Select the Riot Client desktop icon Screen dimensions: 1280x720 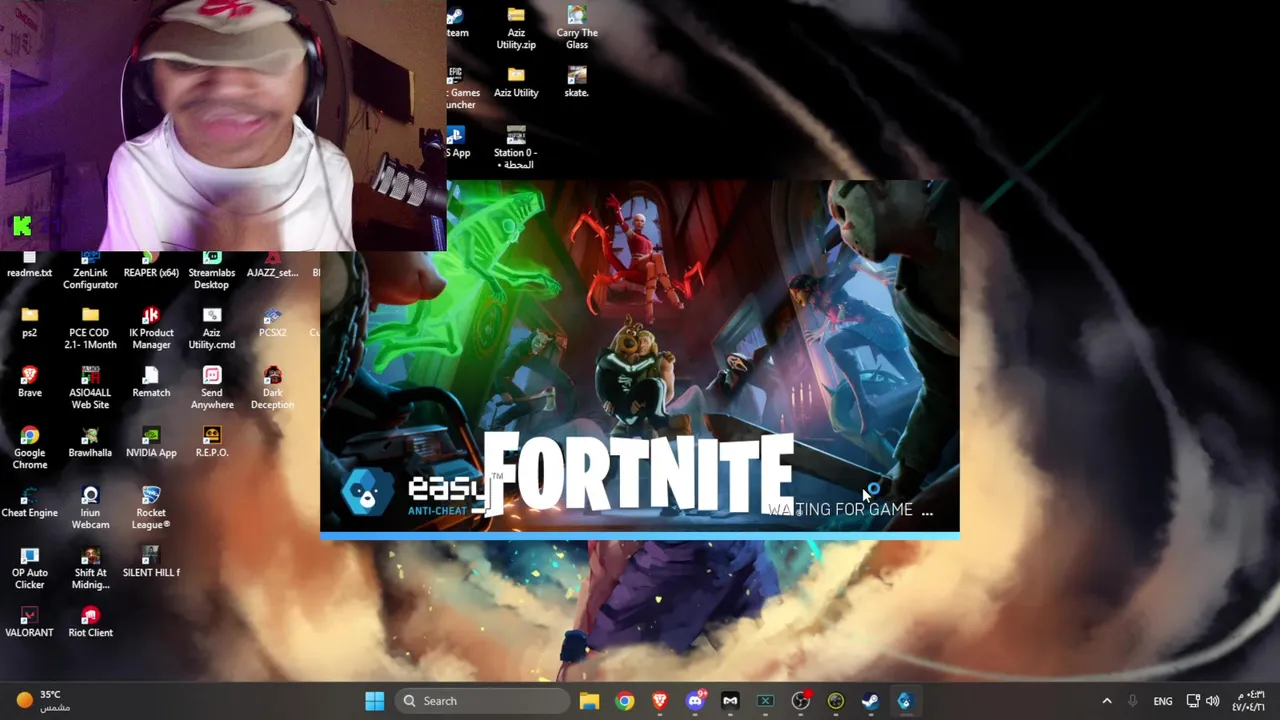(90, 622)
